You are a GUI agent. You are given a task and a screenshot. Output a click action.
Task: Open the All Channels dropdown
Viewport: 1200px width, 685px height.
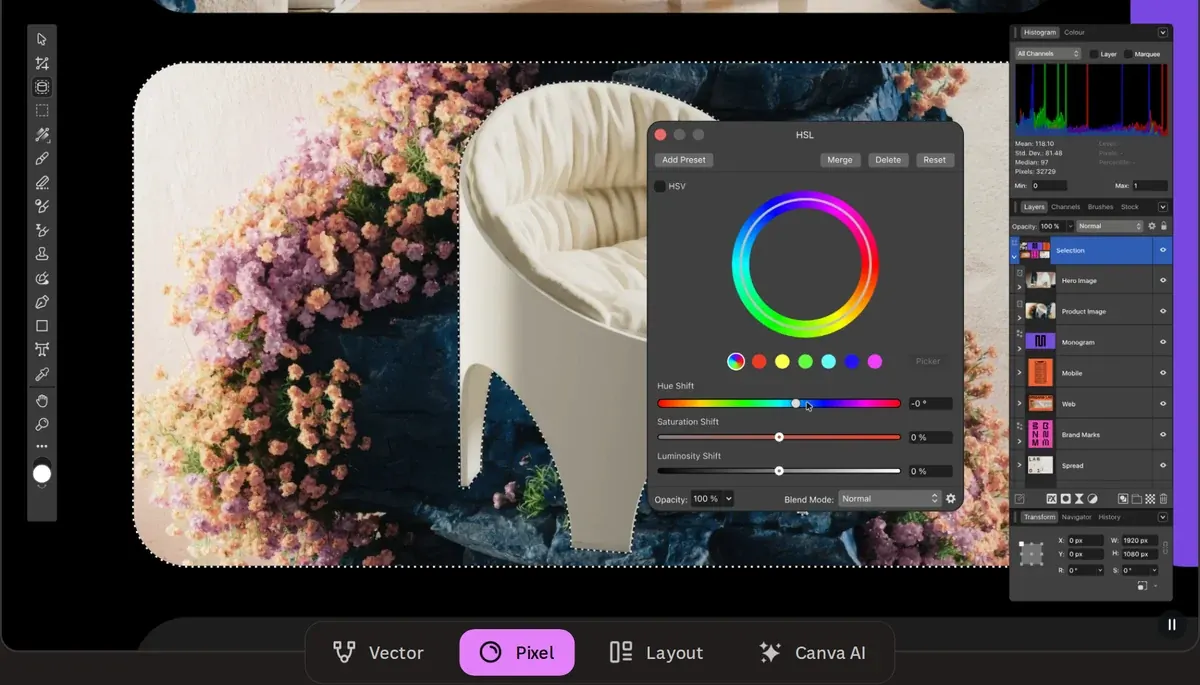pyautogui.click(x=1048, y=54)
